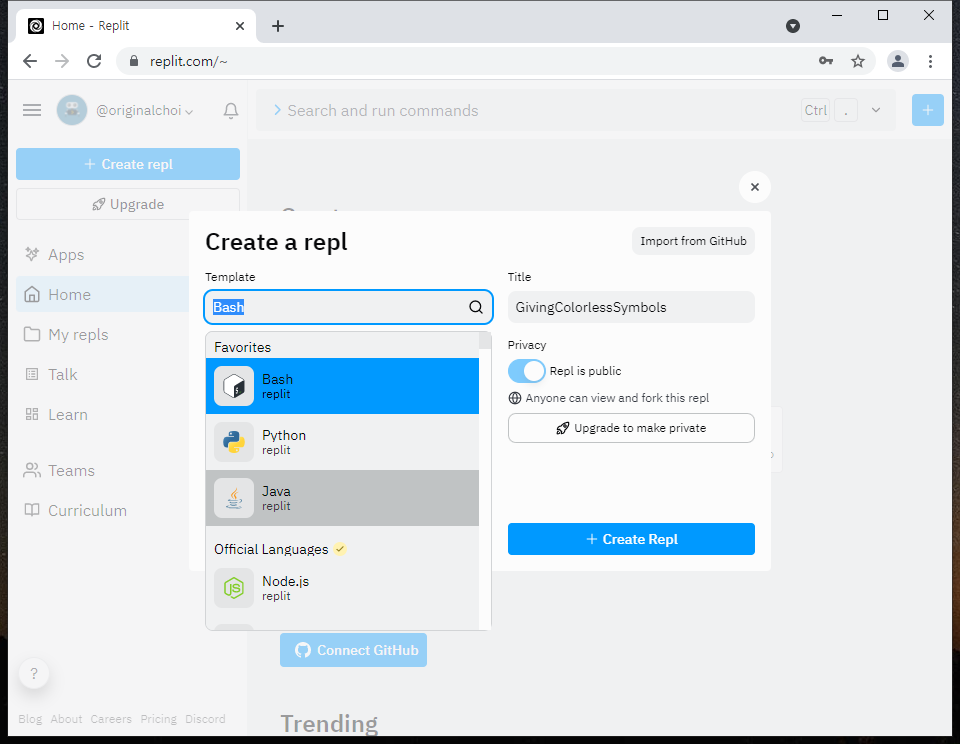Click the Template search field

pyautogui.click(x=348, y=307)
